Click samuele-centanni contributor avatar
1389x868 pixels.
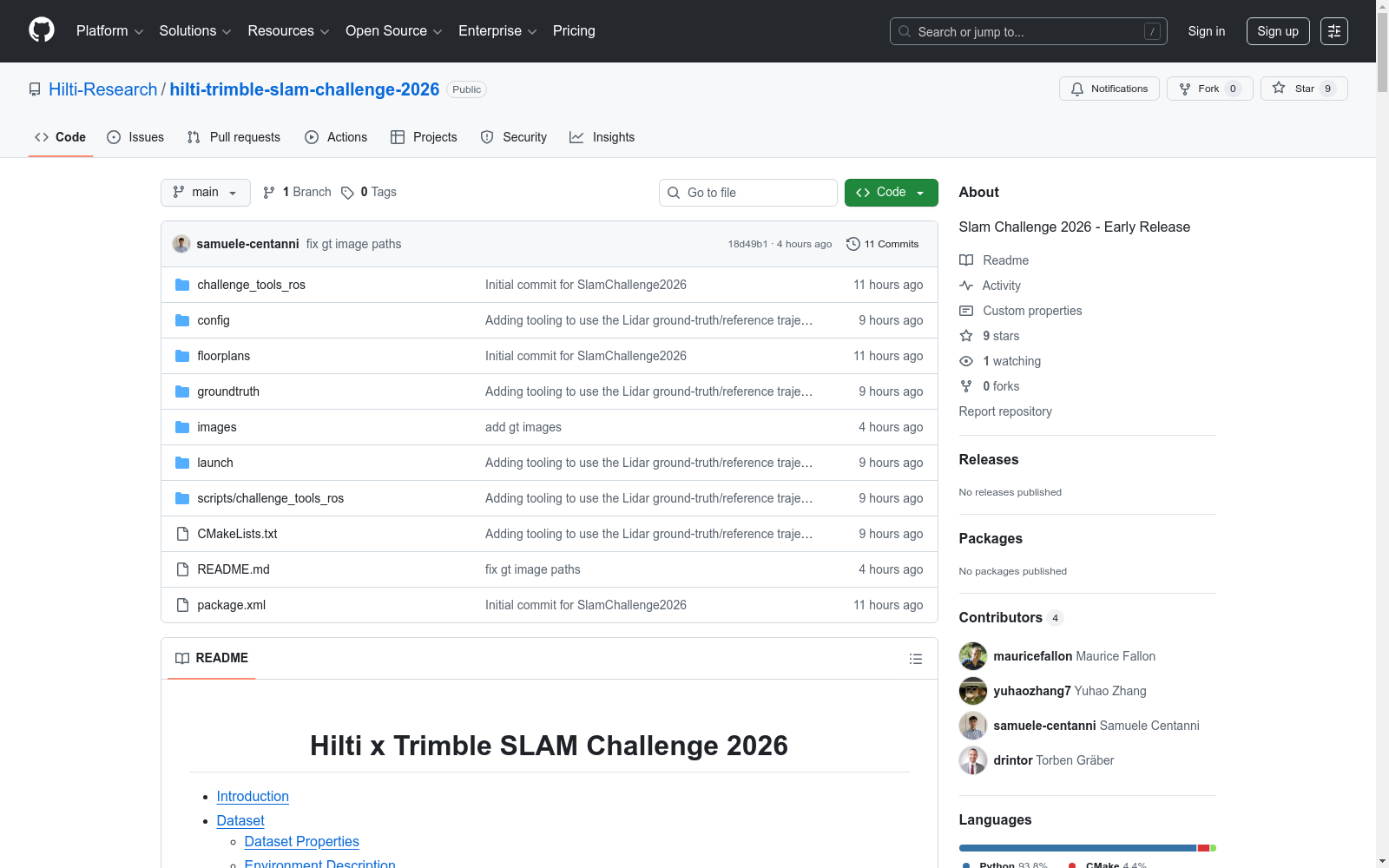click(973, 726)
